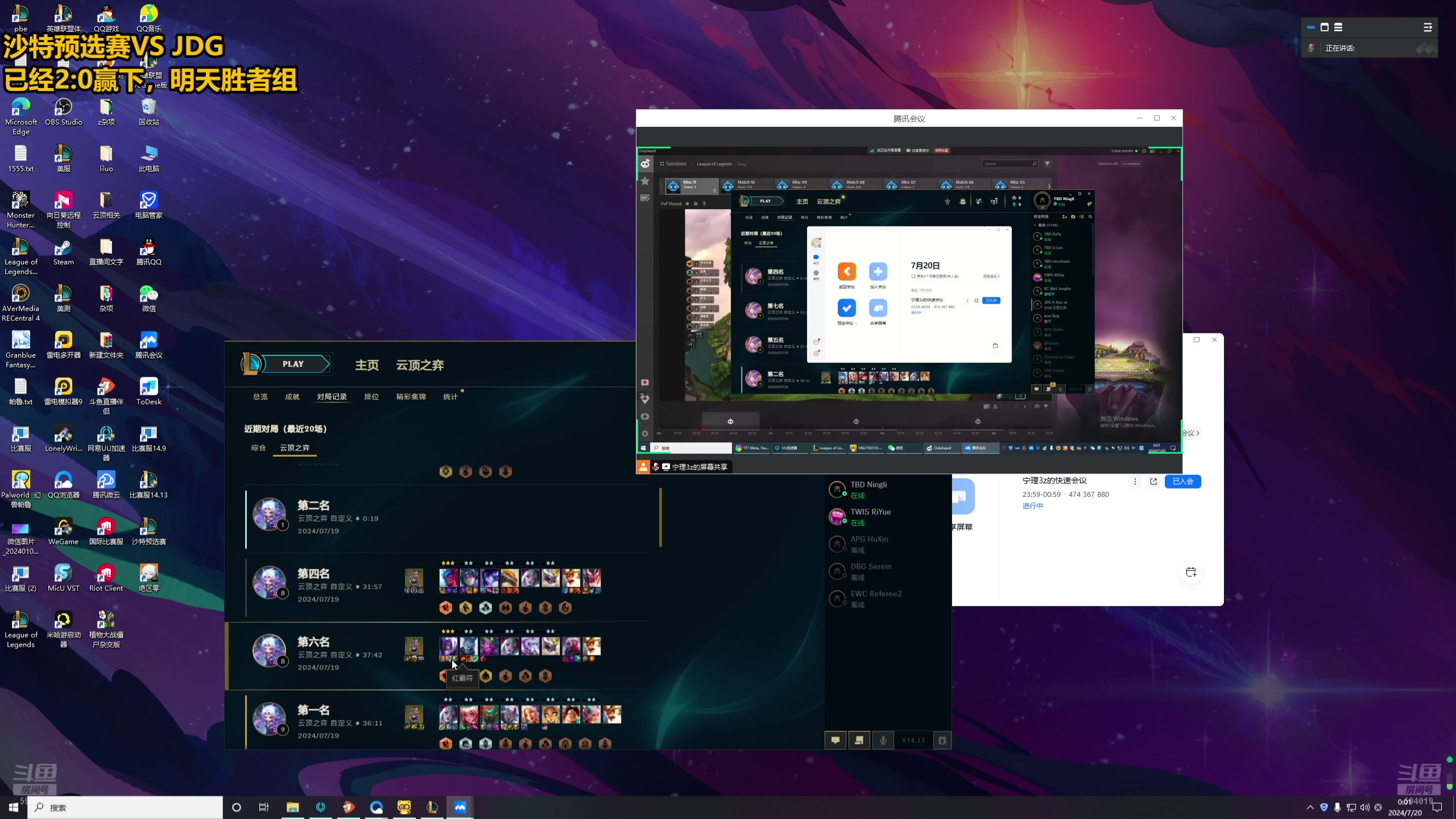Image resolution: width=1456 pixels, height=819 pixels.
Task: Open MicU VST desktop icon
Action: pyautogui.click(x=63, y=577)
